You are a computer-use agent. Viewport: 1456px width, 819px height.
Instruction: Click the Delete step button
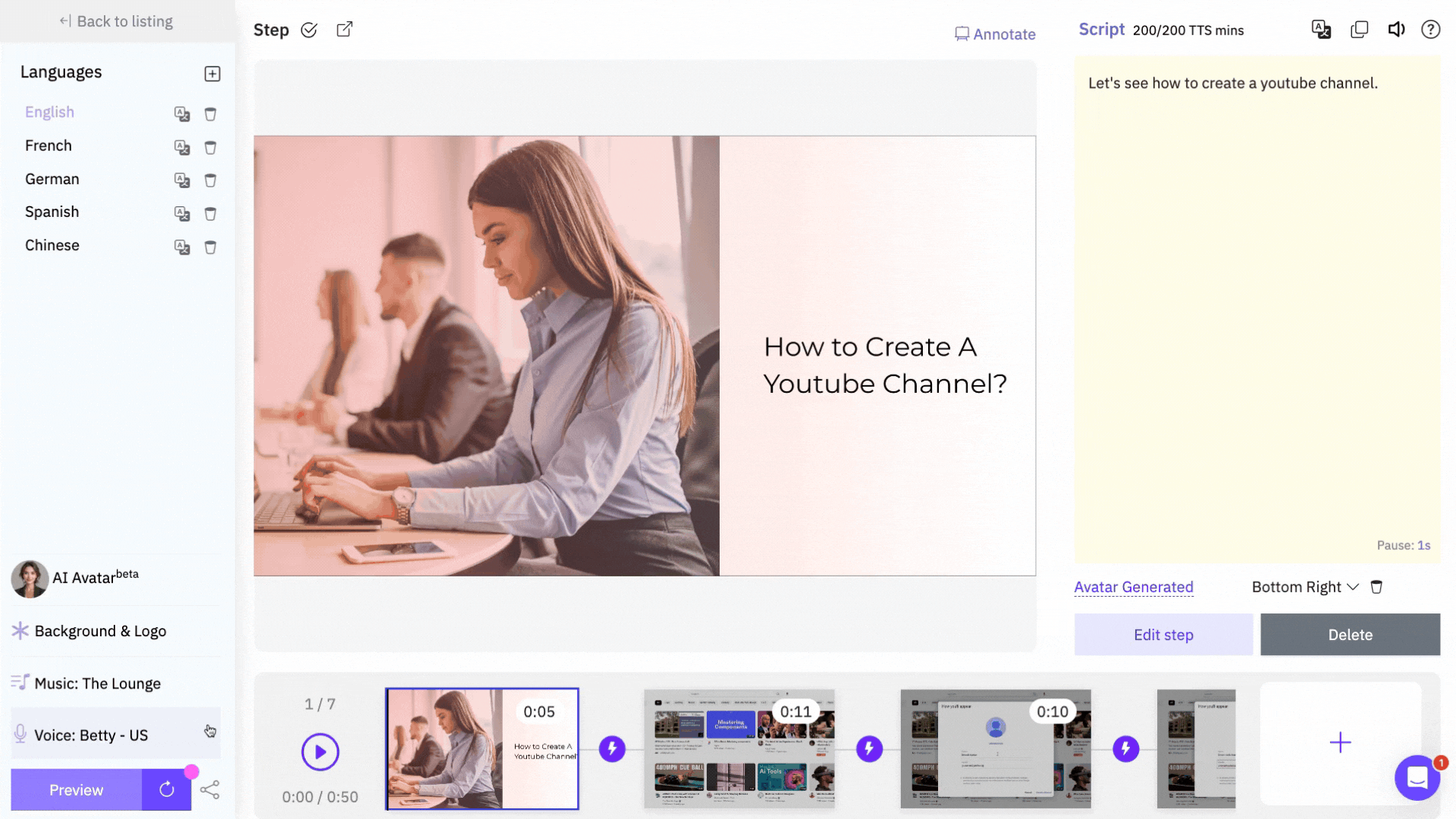[1350, 635]
